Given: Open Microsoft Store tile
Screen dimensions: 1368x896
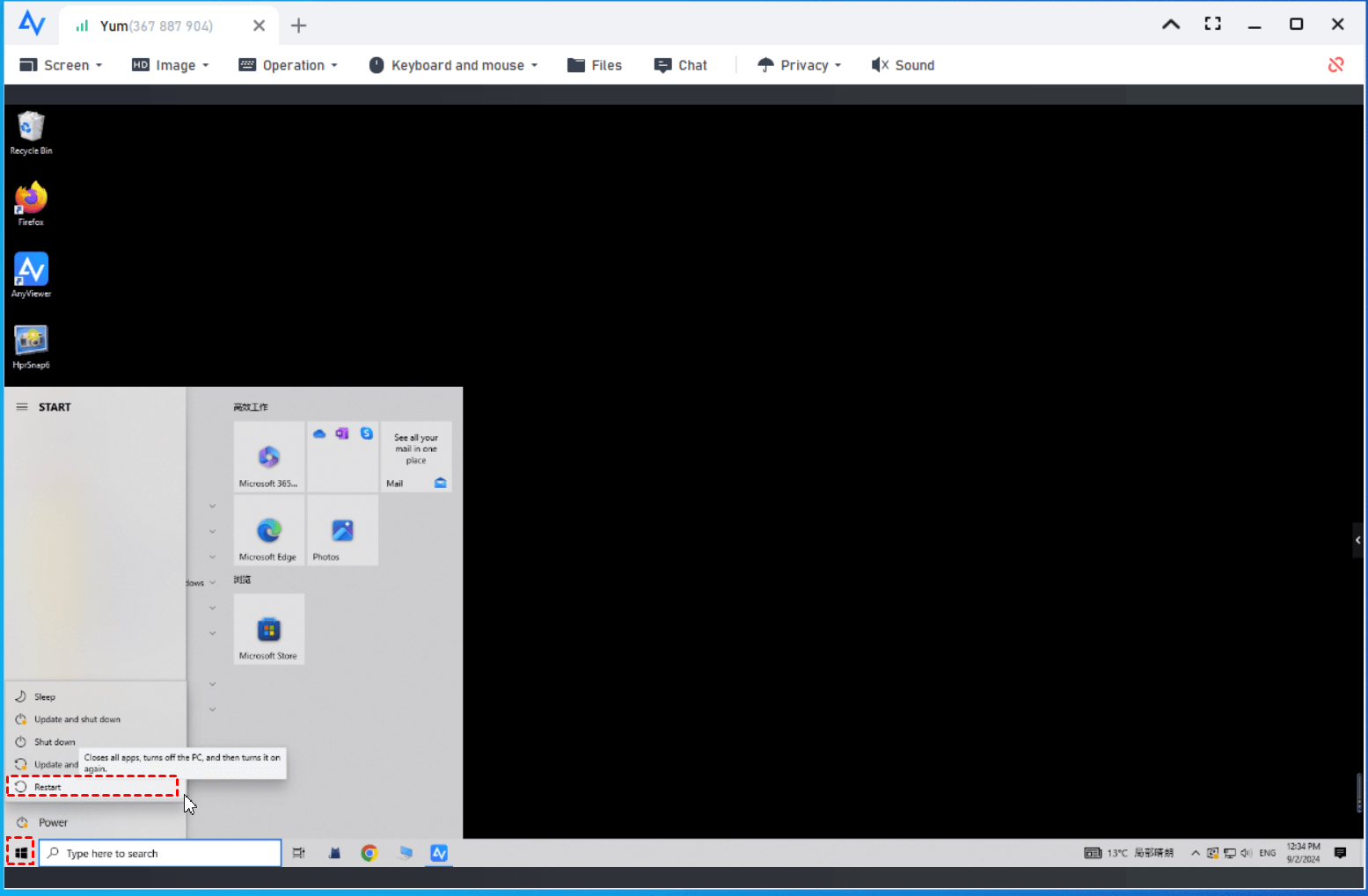Looking at the screenshot, I should click(x=268, y=630).
